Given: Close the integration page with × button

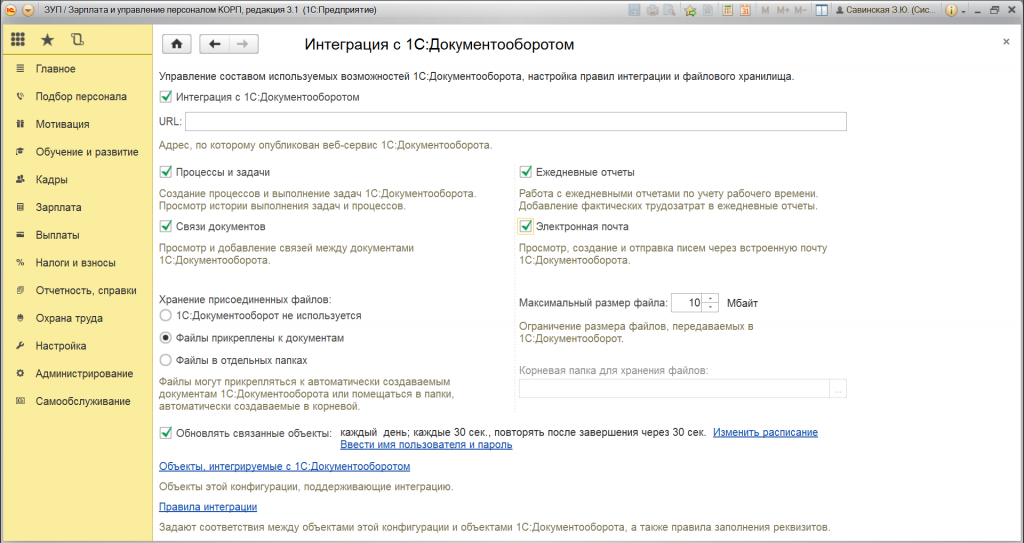Looking at the screenshot, I should 1006,42.
